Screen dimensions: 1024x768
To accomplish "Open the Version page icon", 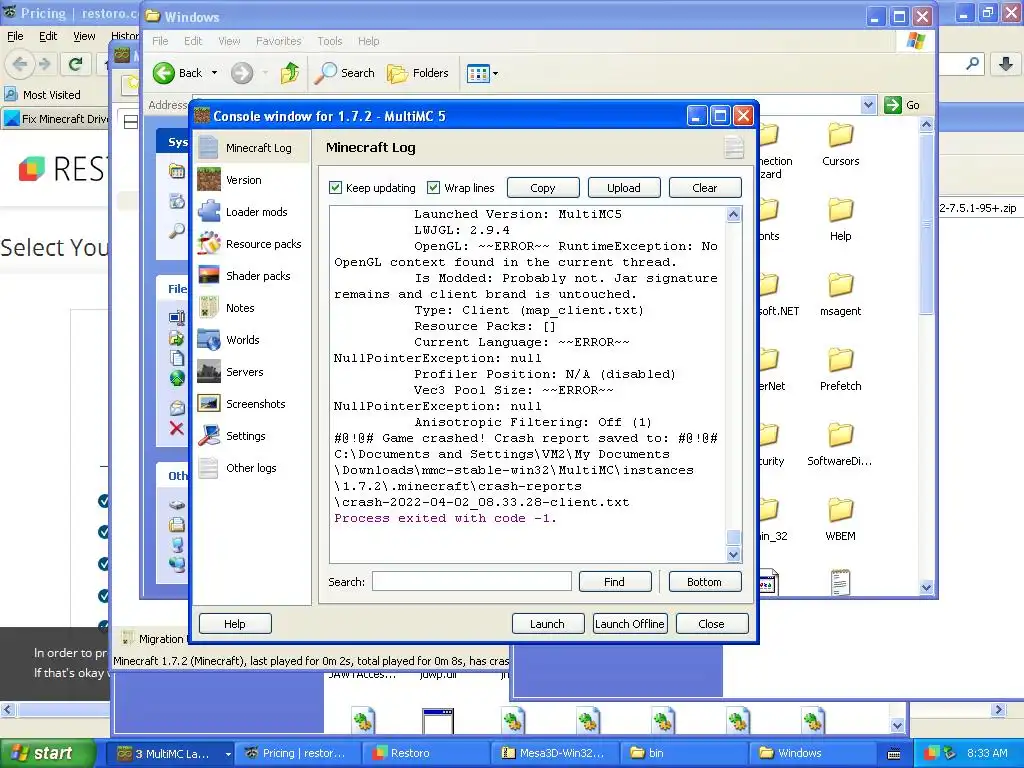I will tap(209, 180).
